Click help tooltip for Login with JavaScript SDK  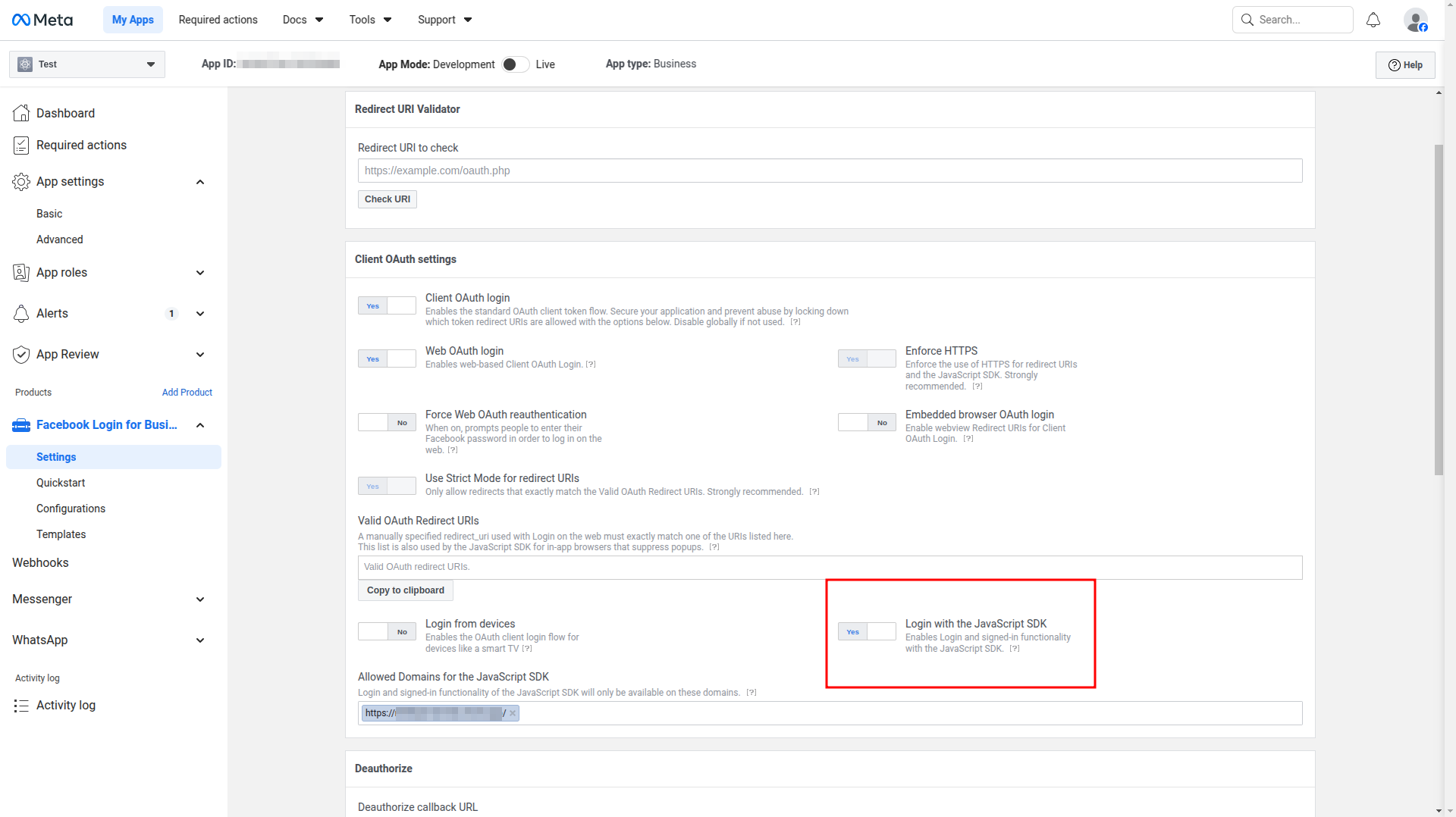coord(1015,649)
